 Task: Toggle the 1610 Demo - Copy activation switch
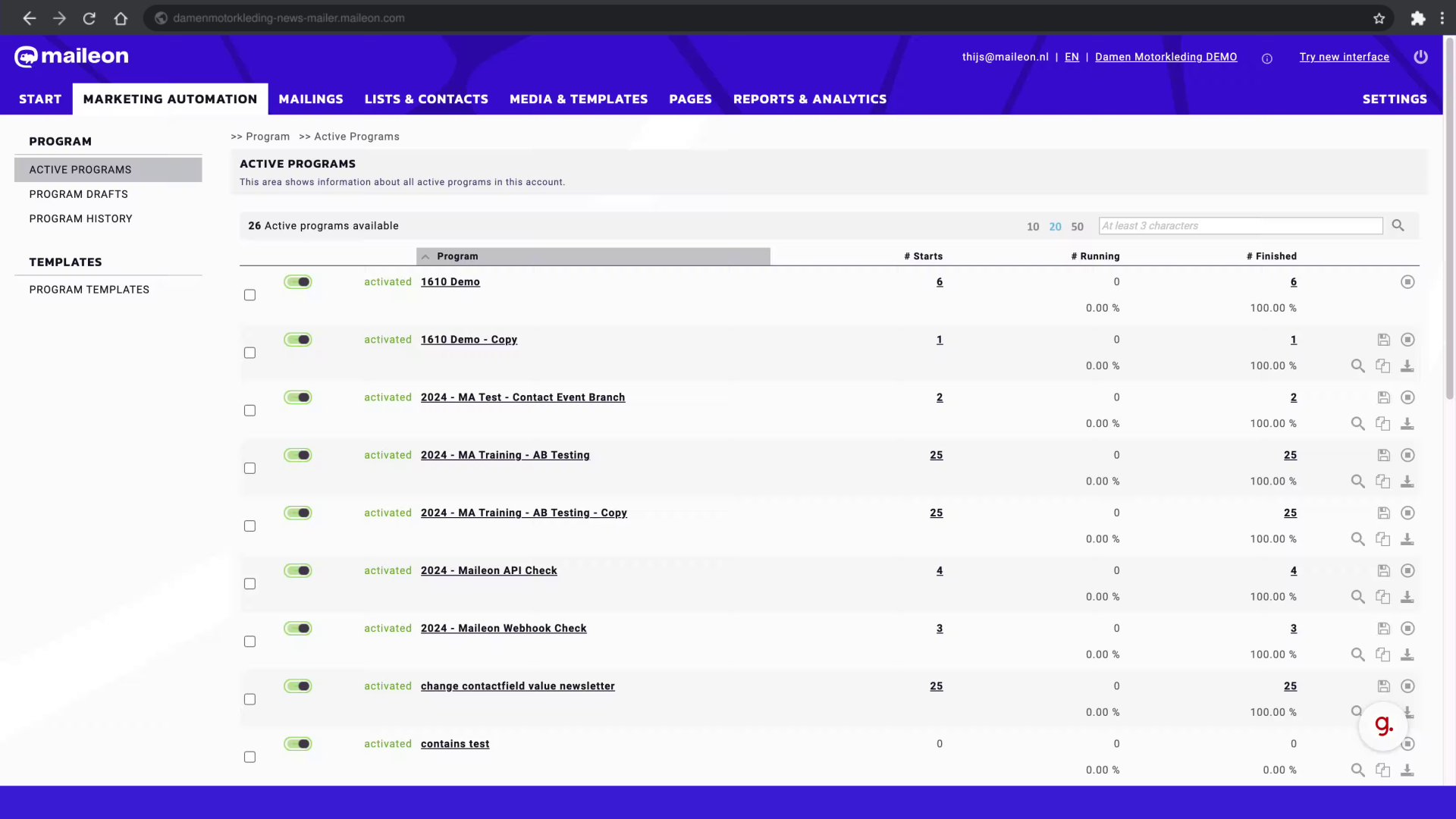297,340
